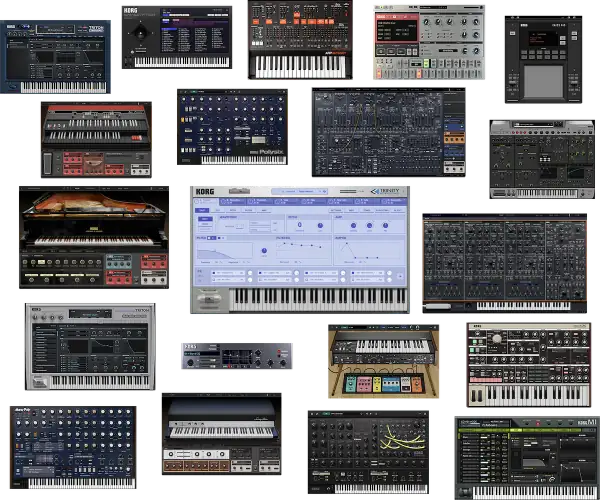The image size is (600, 500).
Task: Open the Mono/Poly plugin screenshot
Action: click(x=73, y=448)
